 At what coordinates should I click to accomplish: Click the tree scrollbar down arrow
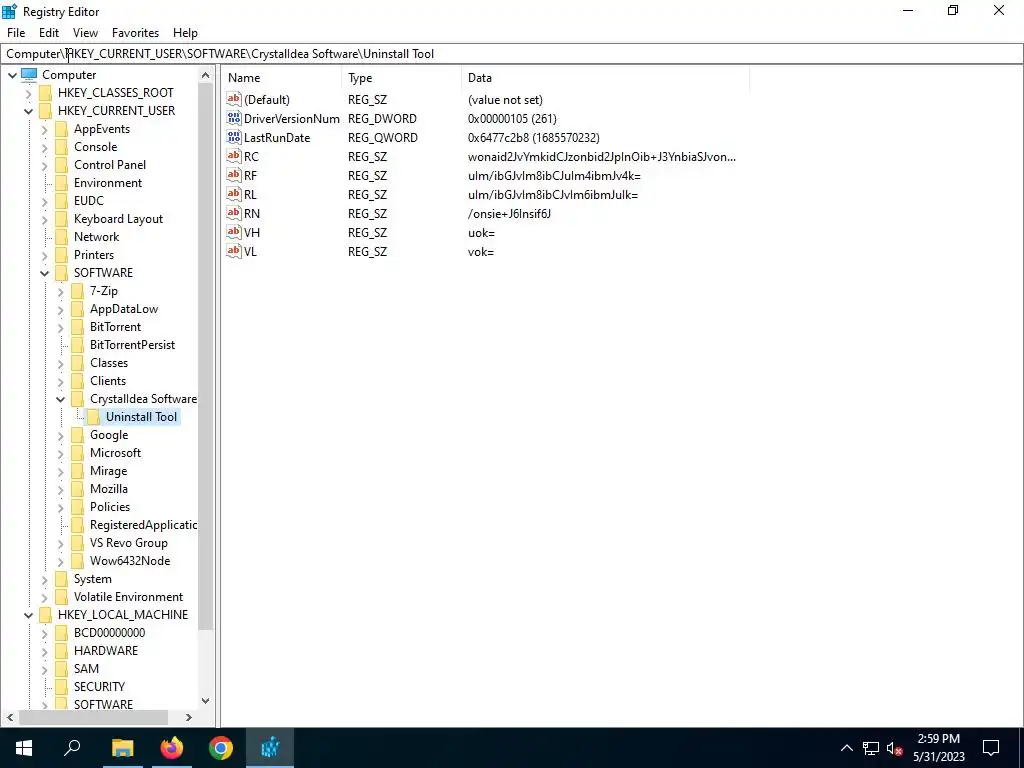coord(205,701)
